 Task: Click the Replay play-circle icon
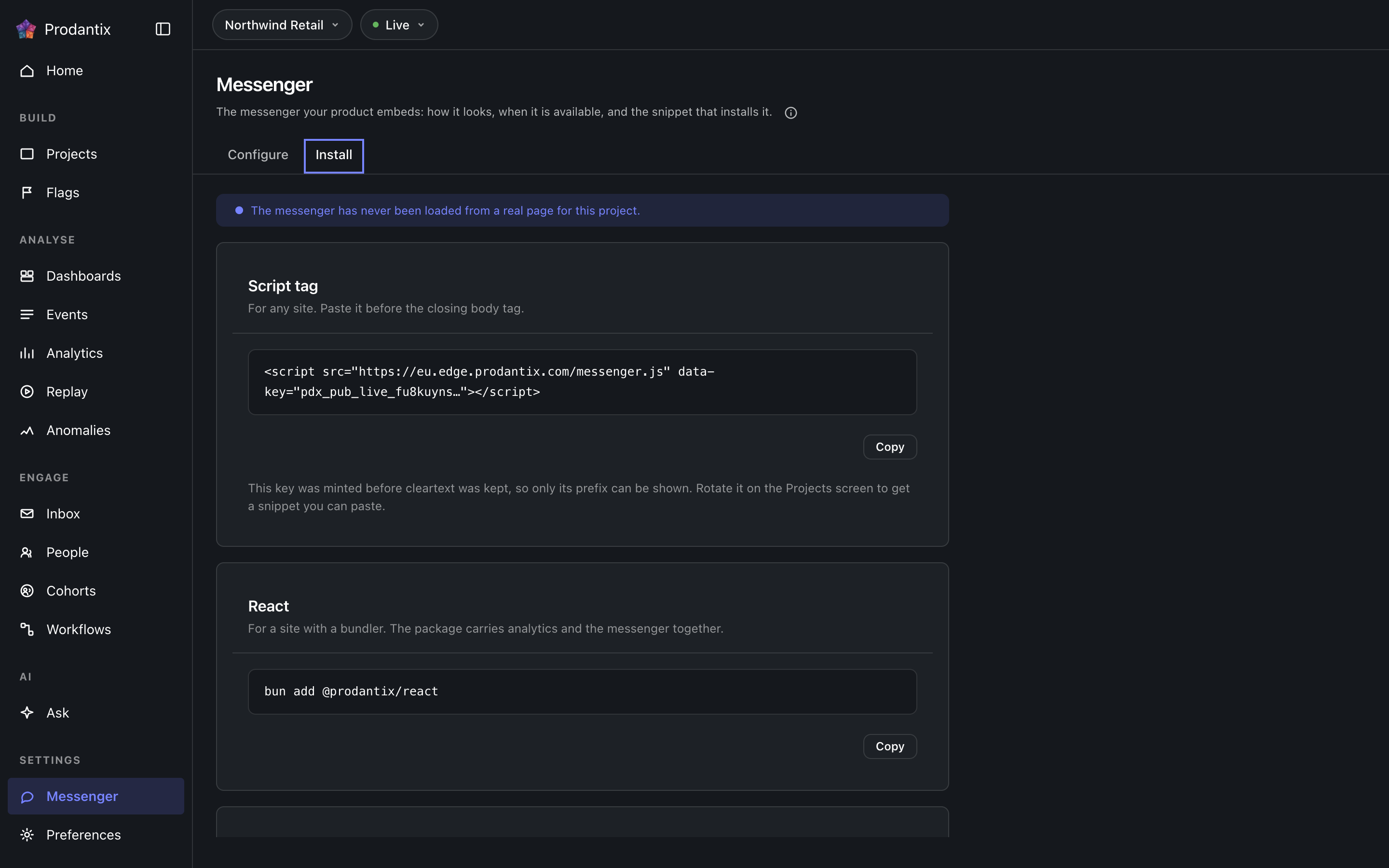(27, 392)
